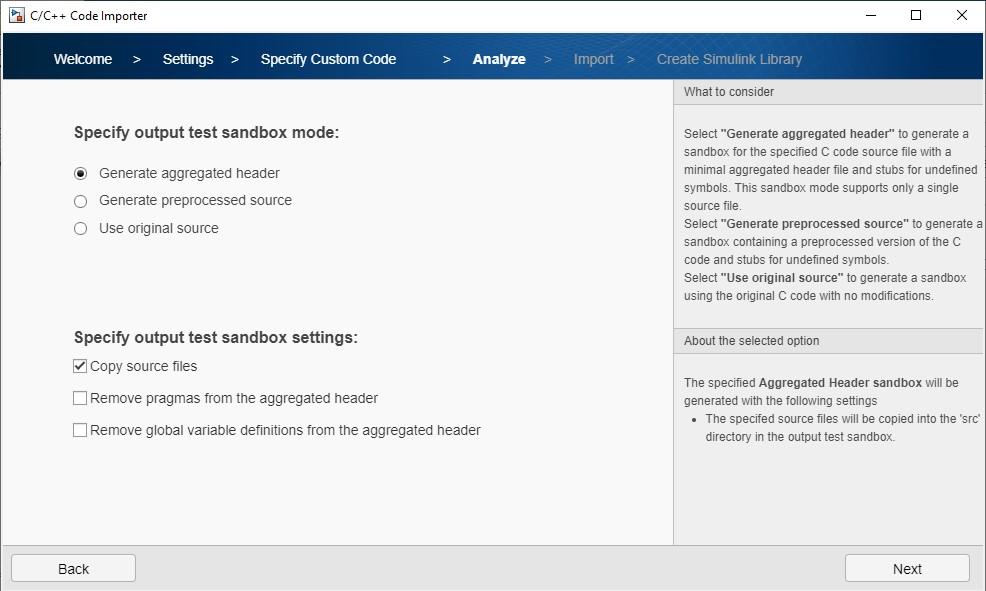Viewport: 986px width, 591px height.
Task: Uncheck the Copy source files checkbox
Action: (80, 366)
